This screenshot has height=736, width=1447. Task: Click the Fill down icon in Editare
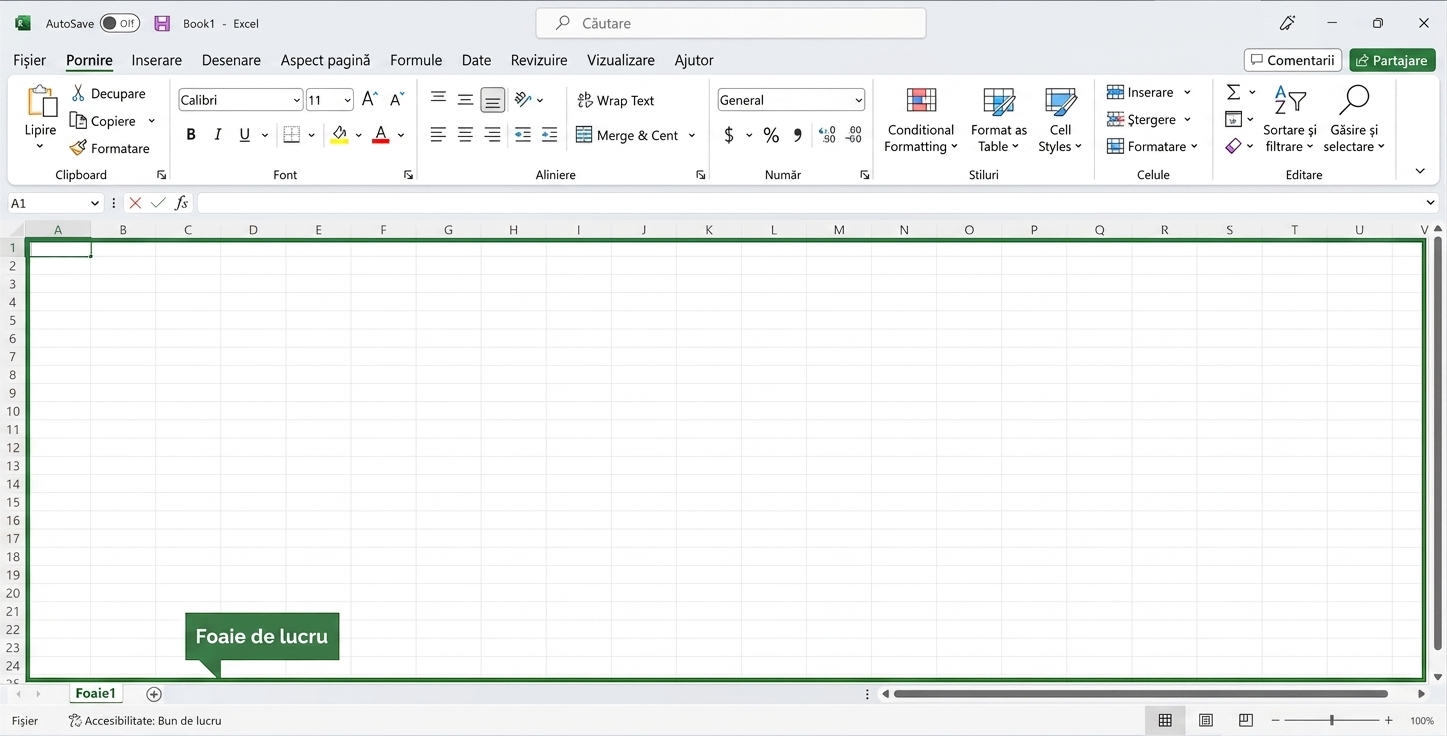[x=1233, y=119]
